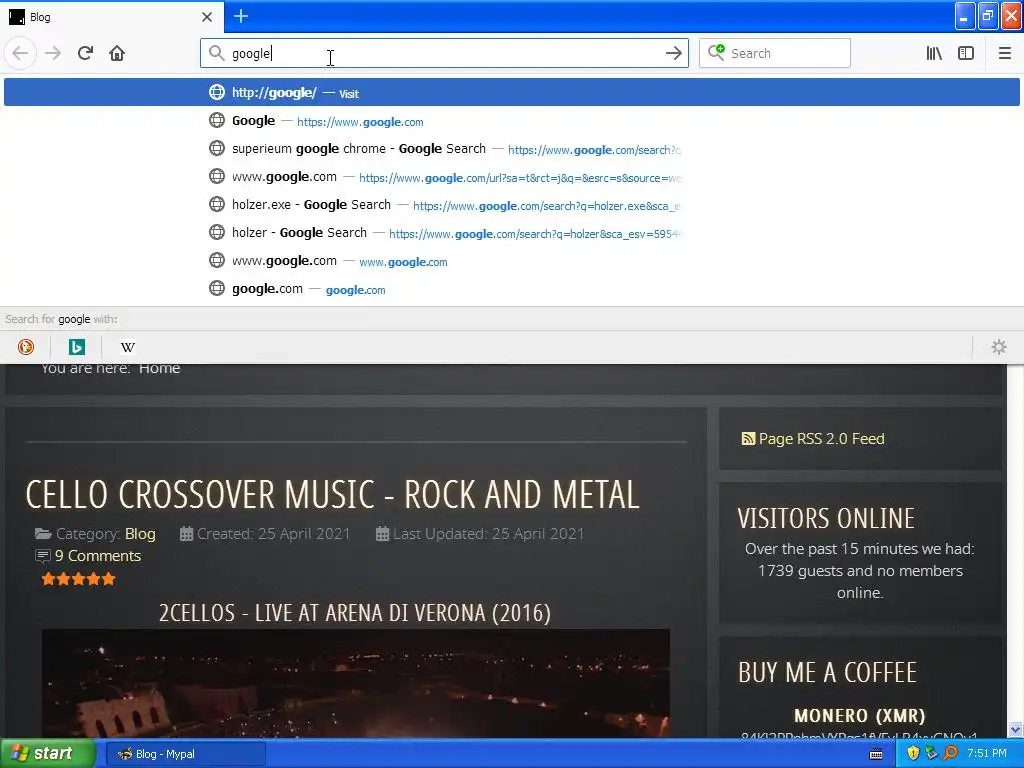The image size is (1024, 768).
Task: Click the Go arrow in address bar
Action: click(673, 53)
